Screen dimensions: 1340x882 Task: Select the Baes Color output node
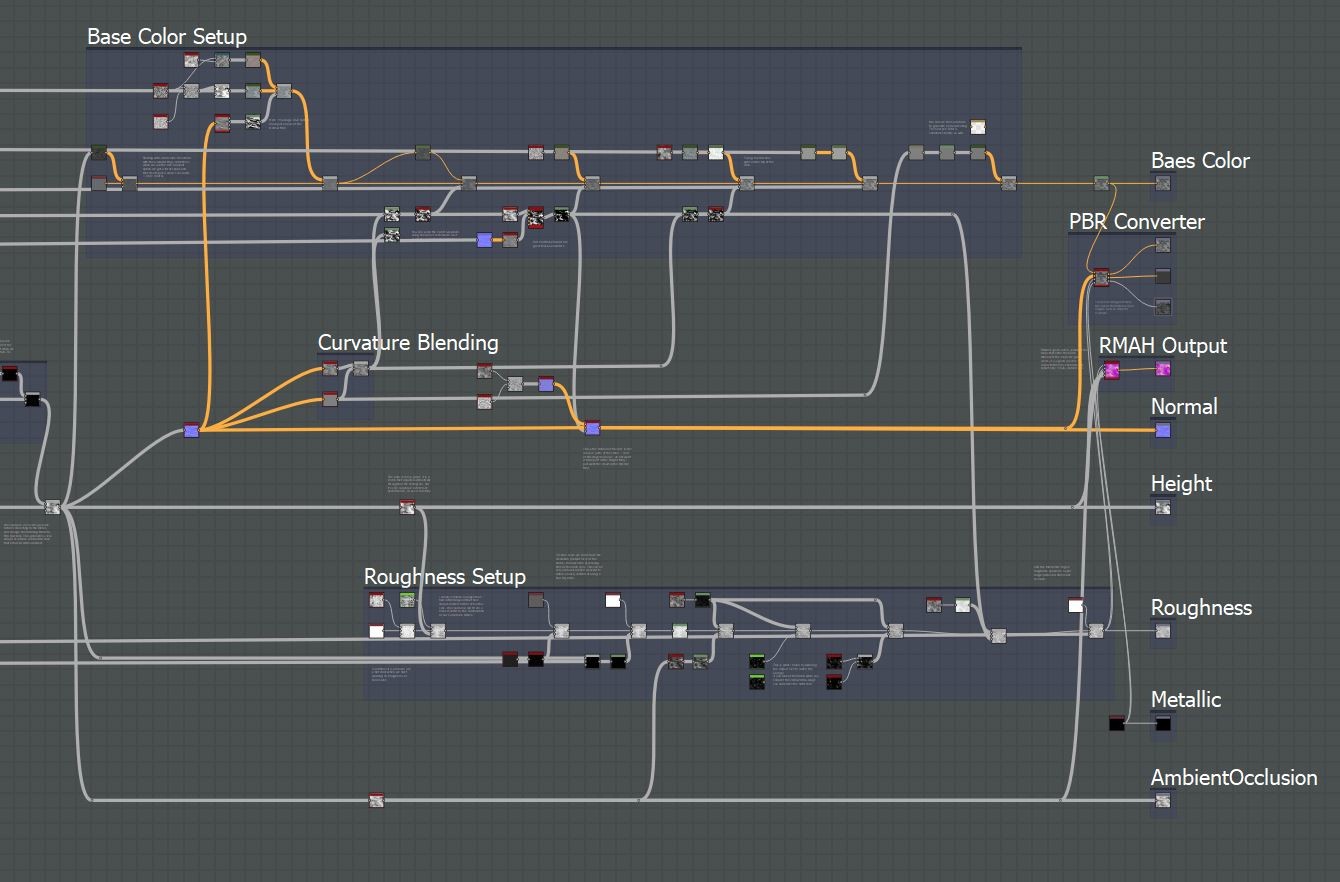pyautogui.click(x=1162, y=183)
